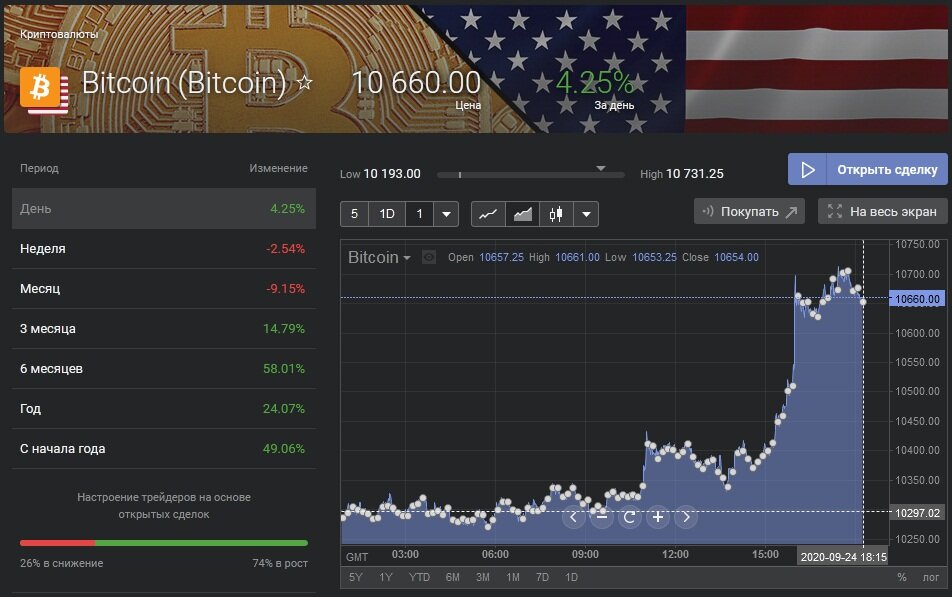Viewport: 952px width, 597px height.
Task: Switch the chart range to 1M
Action: click(x=512, y=577)
